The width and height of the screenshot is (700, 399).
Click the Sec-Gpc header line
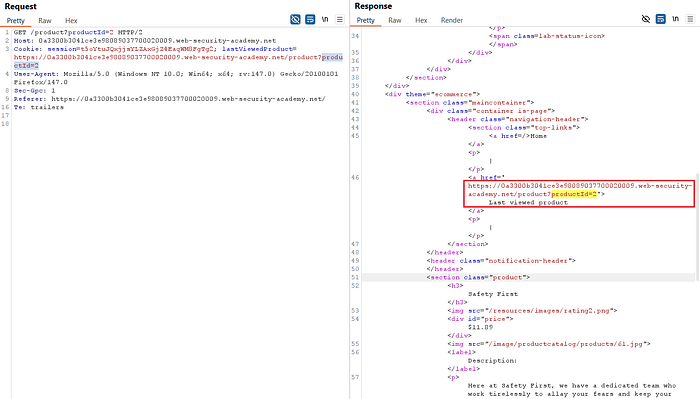[x=34, y=91]
